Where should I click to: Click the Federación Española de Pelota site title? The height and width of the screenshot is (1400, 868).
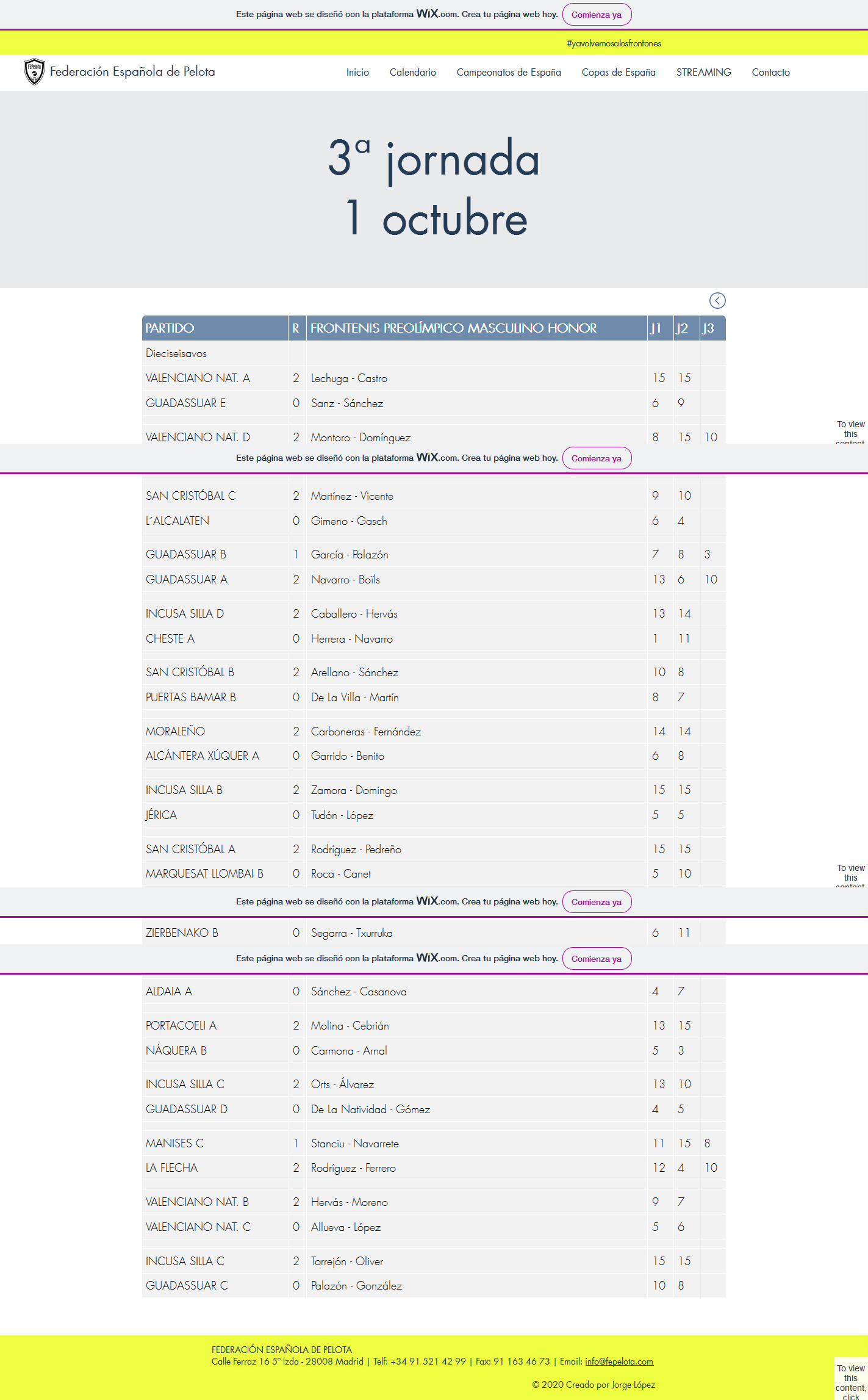(132, 71)
